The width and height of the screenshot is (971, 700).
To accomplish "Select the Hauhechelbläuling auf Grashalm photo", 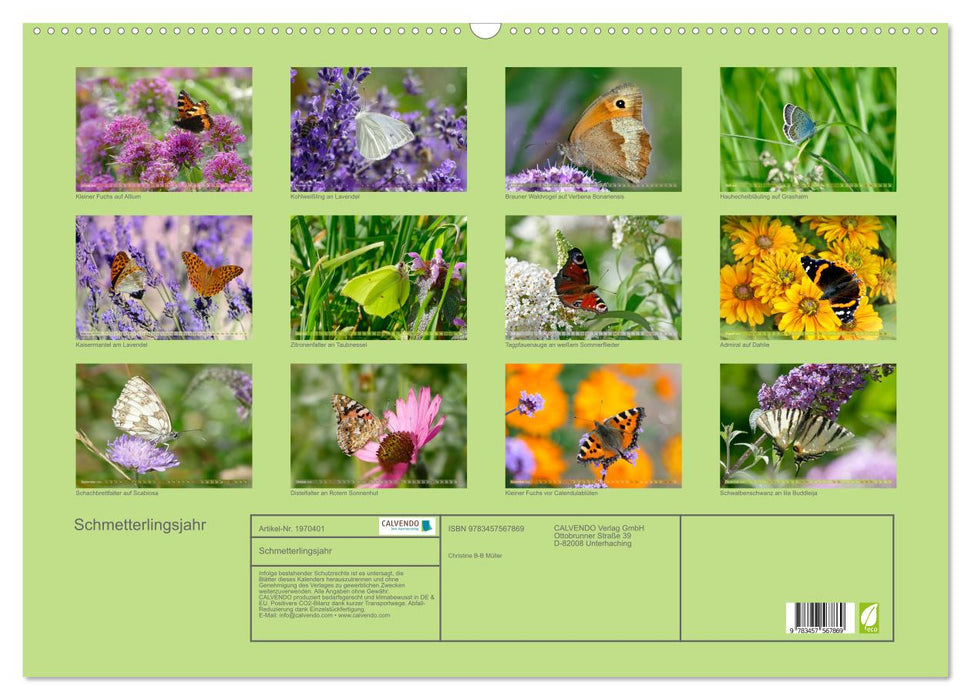I will click(808, 129).
